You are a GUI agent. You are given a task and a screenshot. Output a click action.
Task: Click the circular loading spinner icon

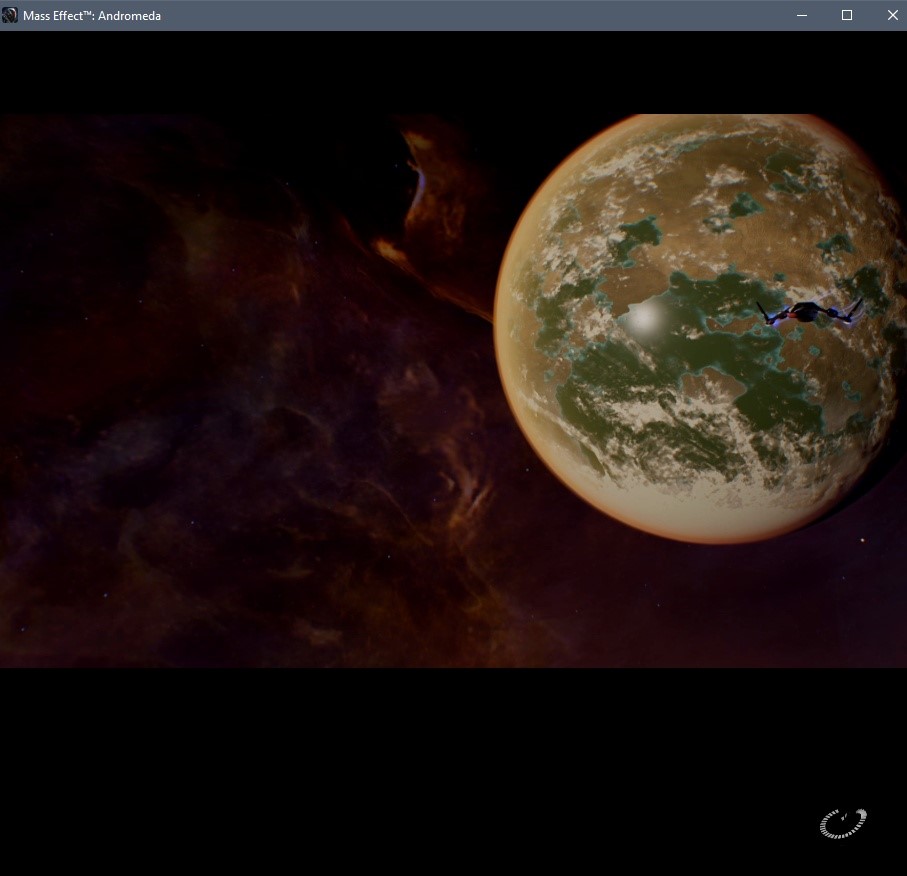click(x=843, y=823)
